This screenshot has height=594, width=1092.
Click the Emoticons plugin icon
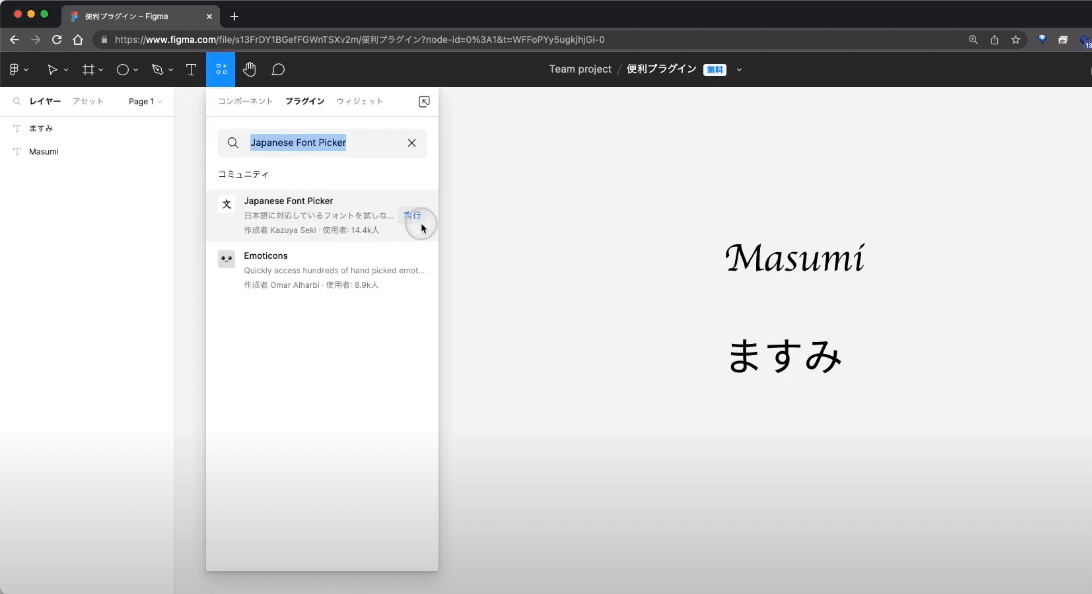coord(226,259)
